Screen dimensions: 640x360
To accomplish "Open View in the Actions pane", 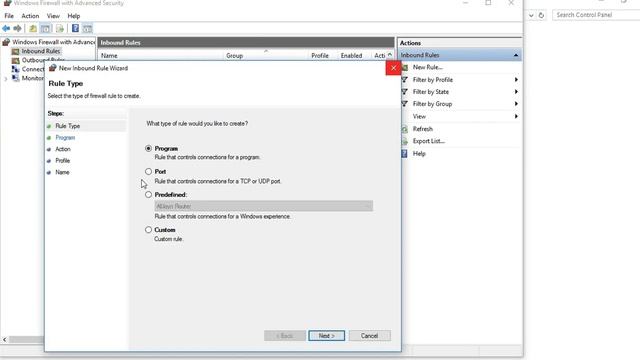I will 419,117.
